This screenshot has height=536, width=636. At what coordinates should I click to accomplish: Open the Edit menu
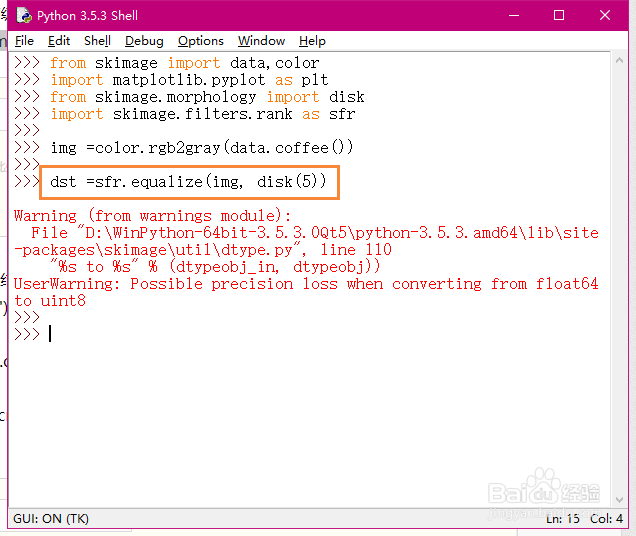click(x=59, y=41)
